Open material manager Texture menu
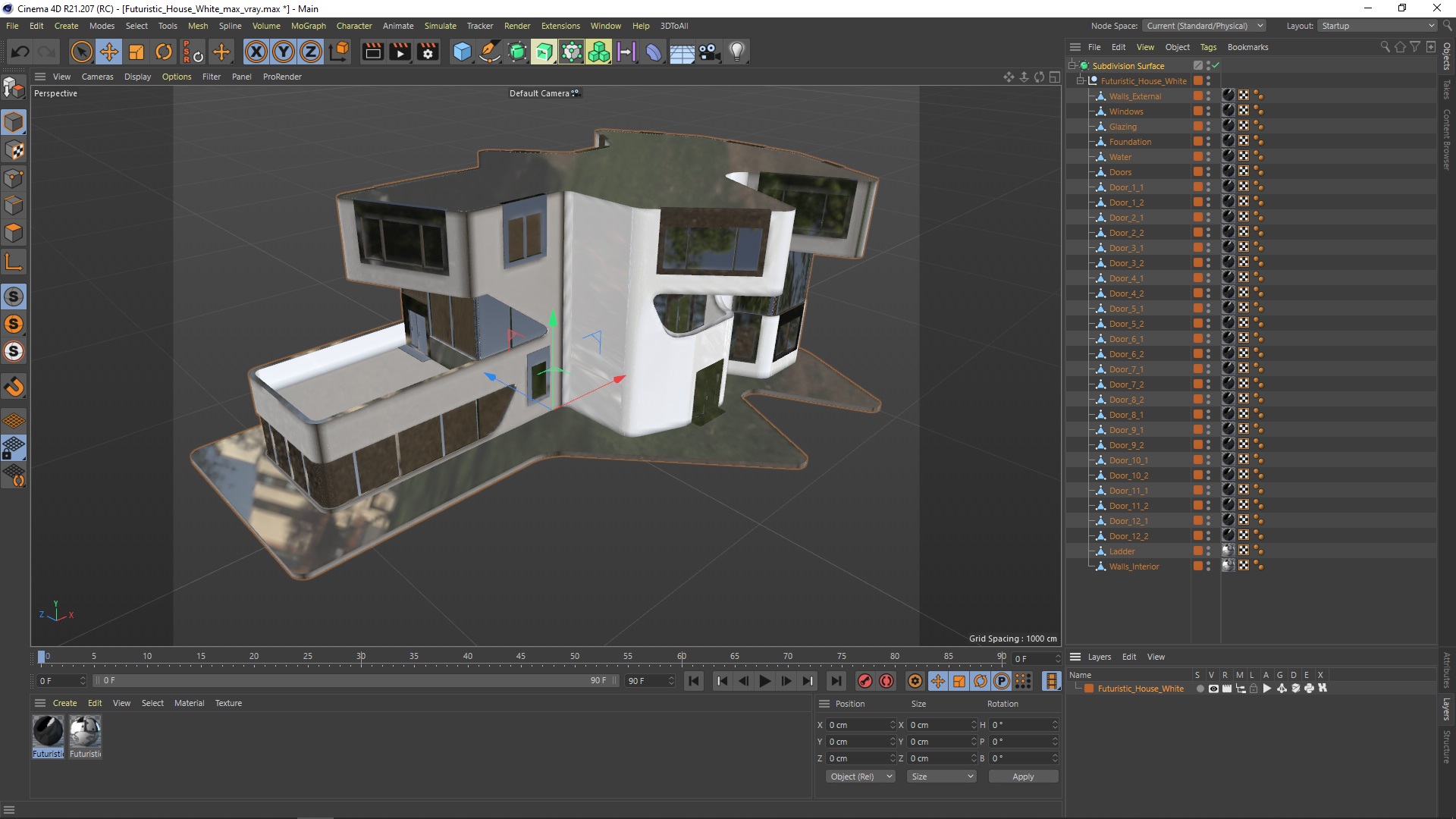This screenshot has width=1456, height=819. pos(228,703)
